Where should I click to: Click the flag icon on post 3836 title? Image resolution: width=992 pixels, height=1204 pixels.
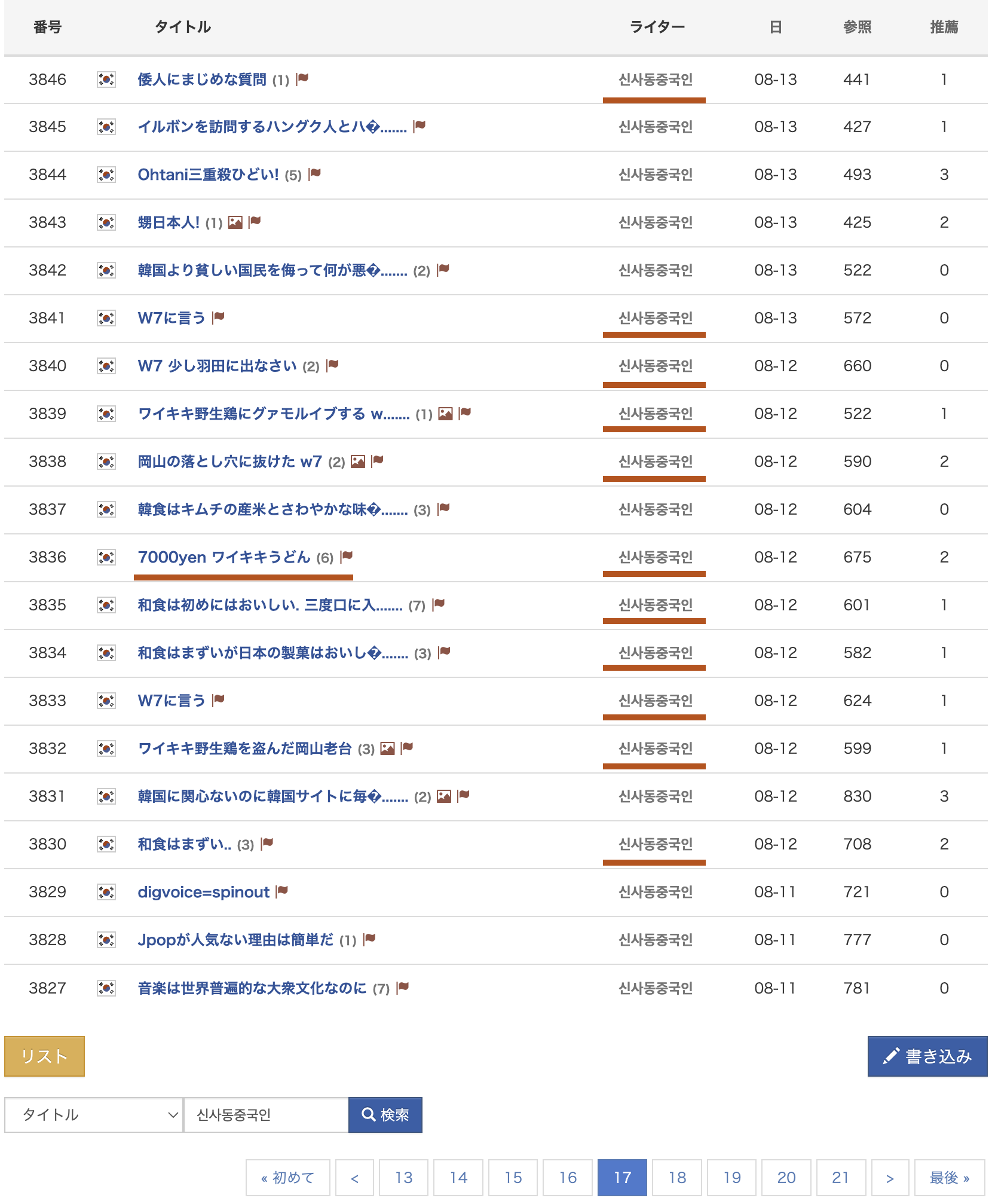pos(347,557)
